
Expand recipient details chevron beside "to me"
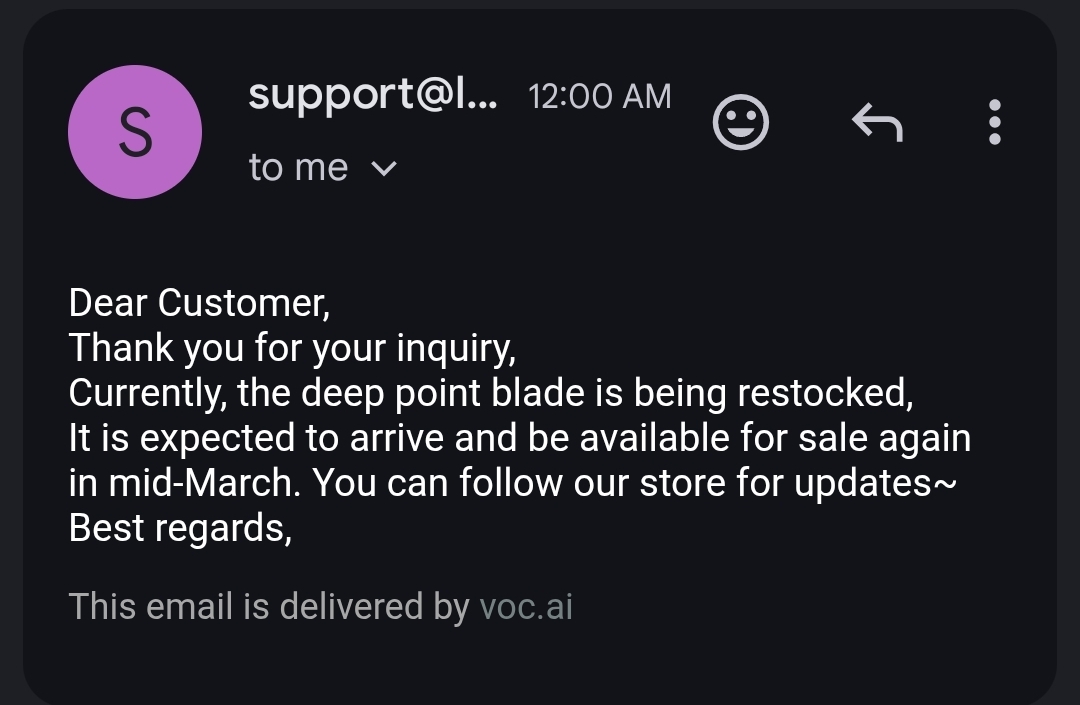[x=384, y=169]
